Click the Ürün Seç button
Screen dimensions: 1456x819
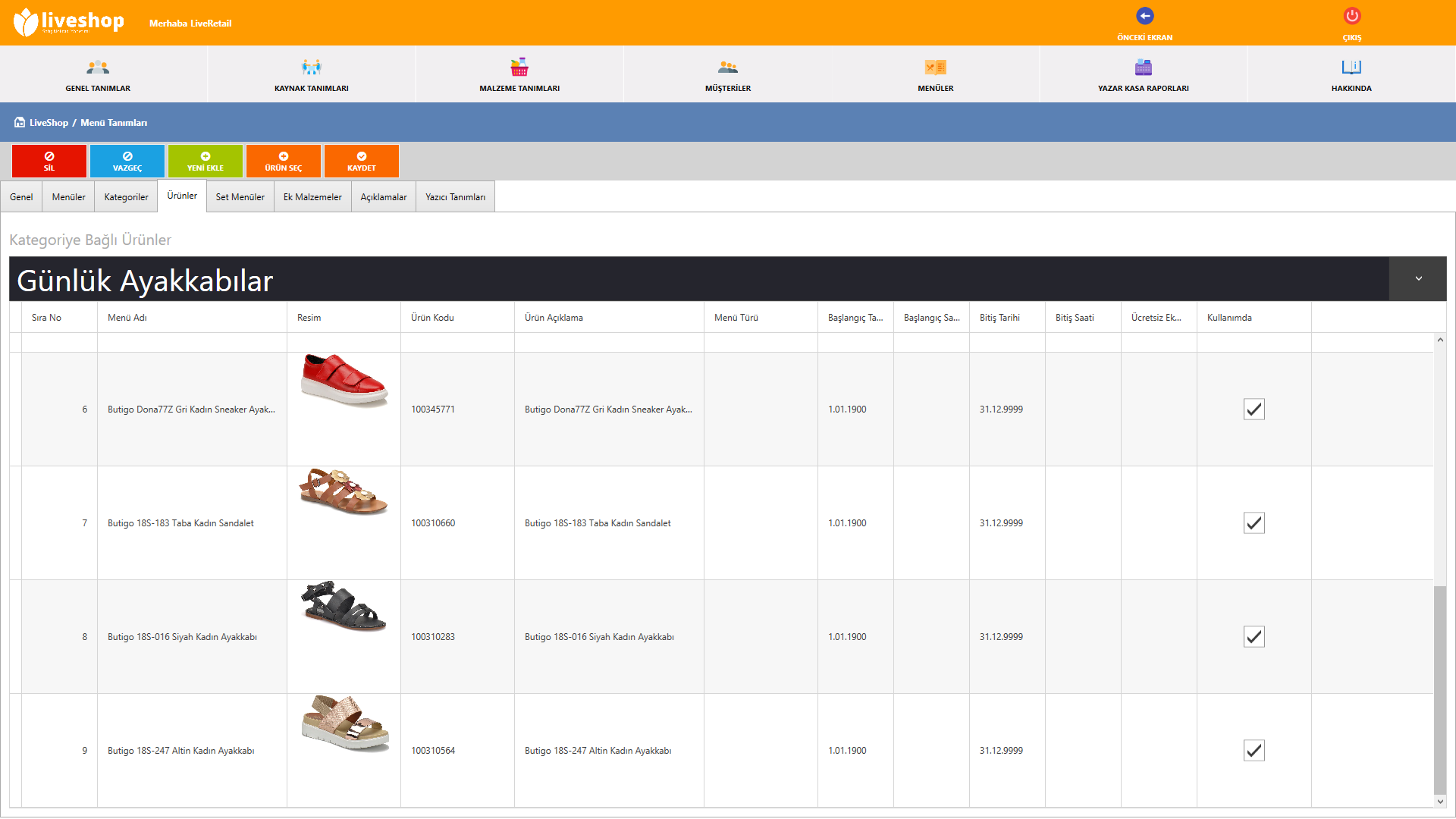click(x=284, y=161)
